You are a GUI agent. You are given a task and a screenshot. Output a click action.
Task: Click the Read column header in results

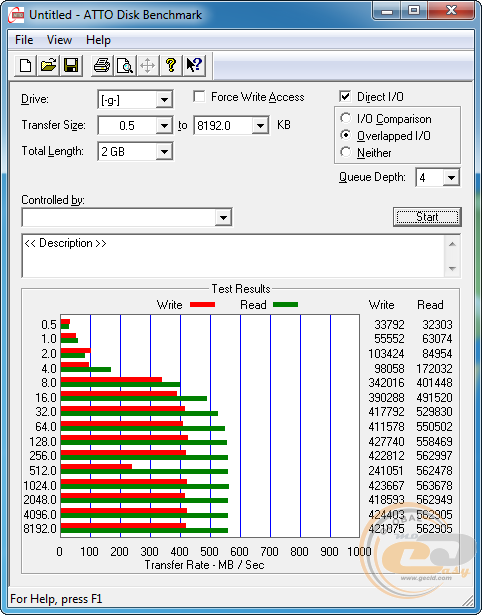[x=430, y=305]
